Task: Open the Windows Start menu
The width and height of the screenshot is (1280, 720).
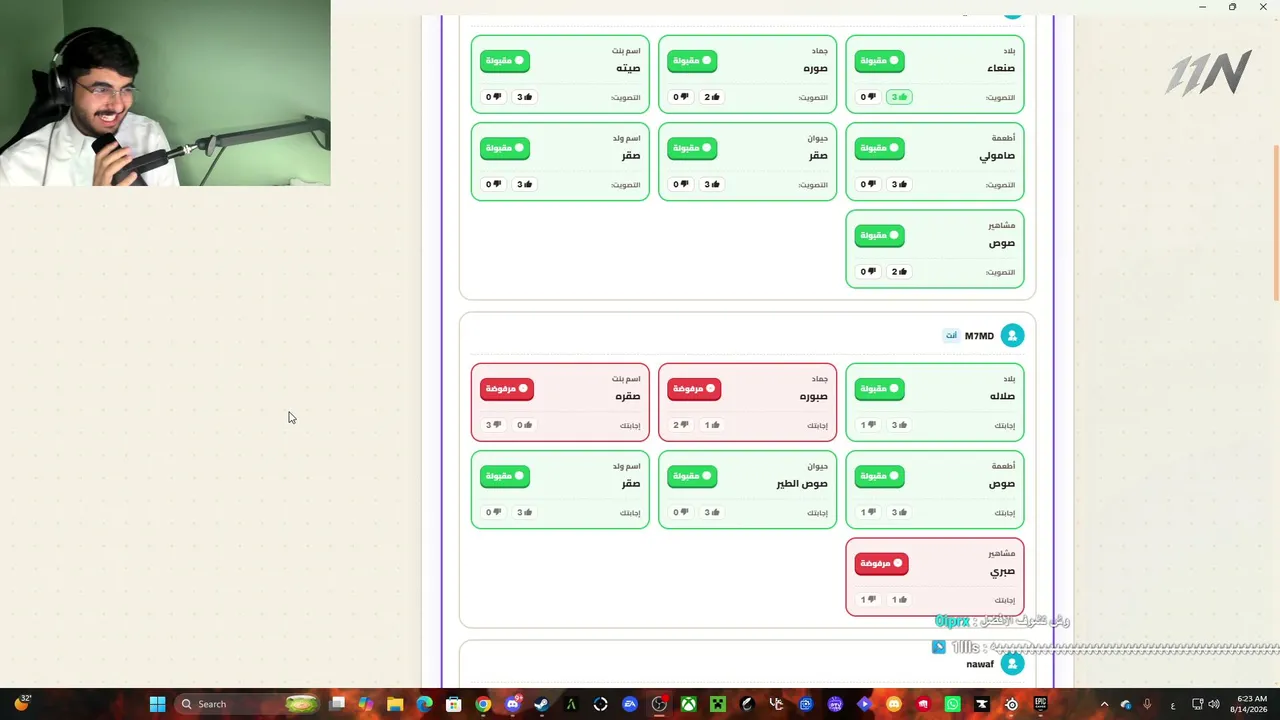Action: (157, 704)
